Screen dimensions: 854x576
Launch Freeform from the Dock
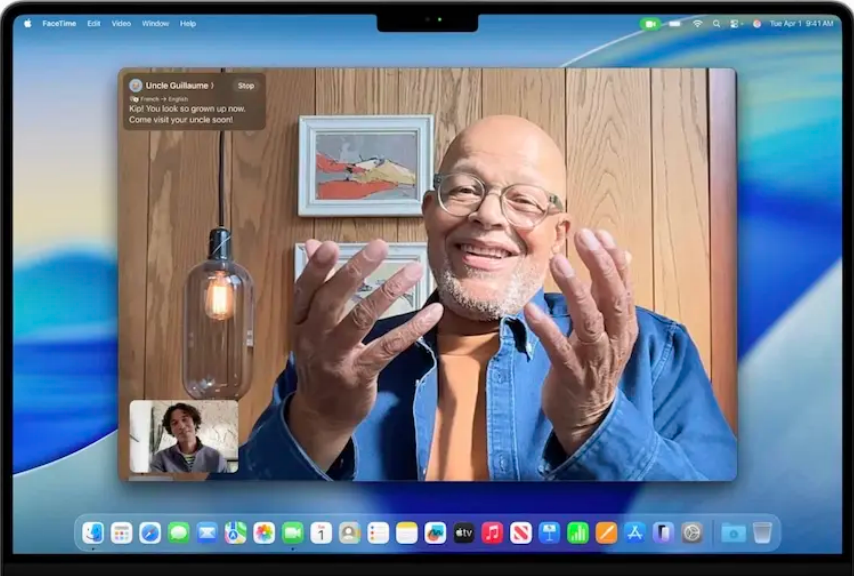pyautogui.click(x=435, y=532)
